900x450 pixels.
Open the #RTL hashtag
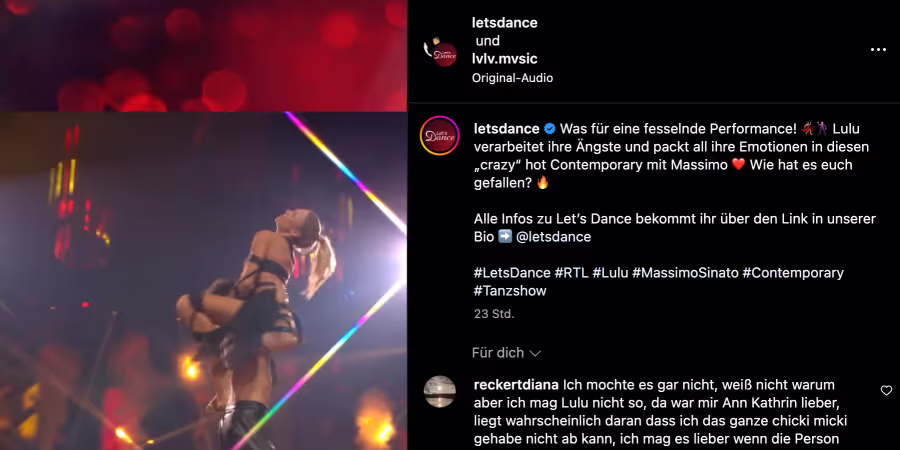tap(571, 273)
